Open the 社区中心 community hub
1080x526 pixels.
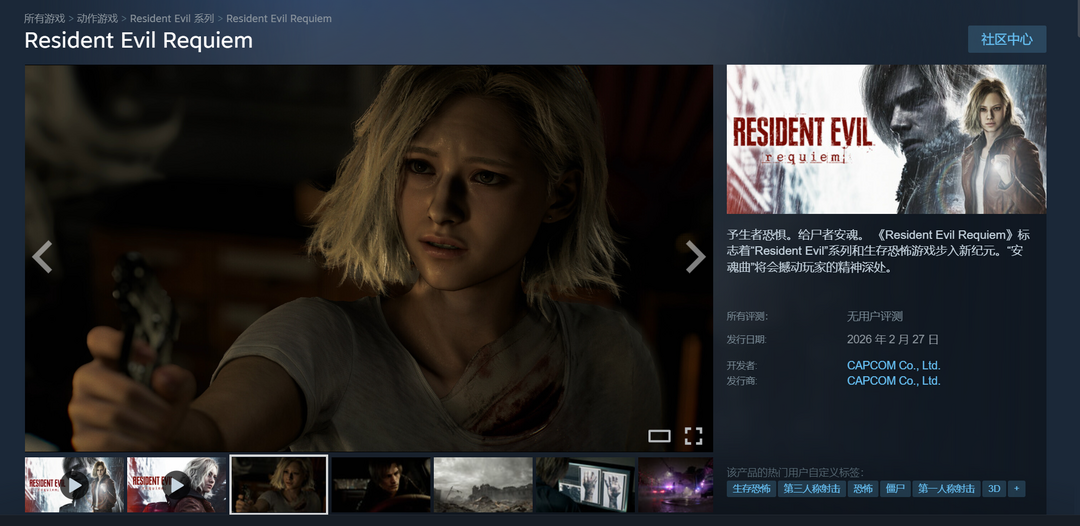[x=1006, y=39]
